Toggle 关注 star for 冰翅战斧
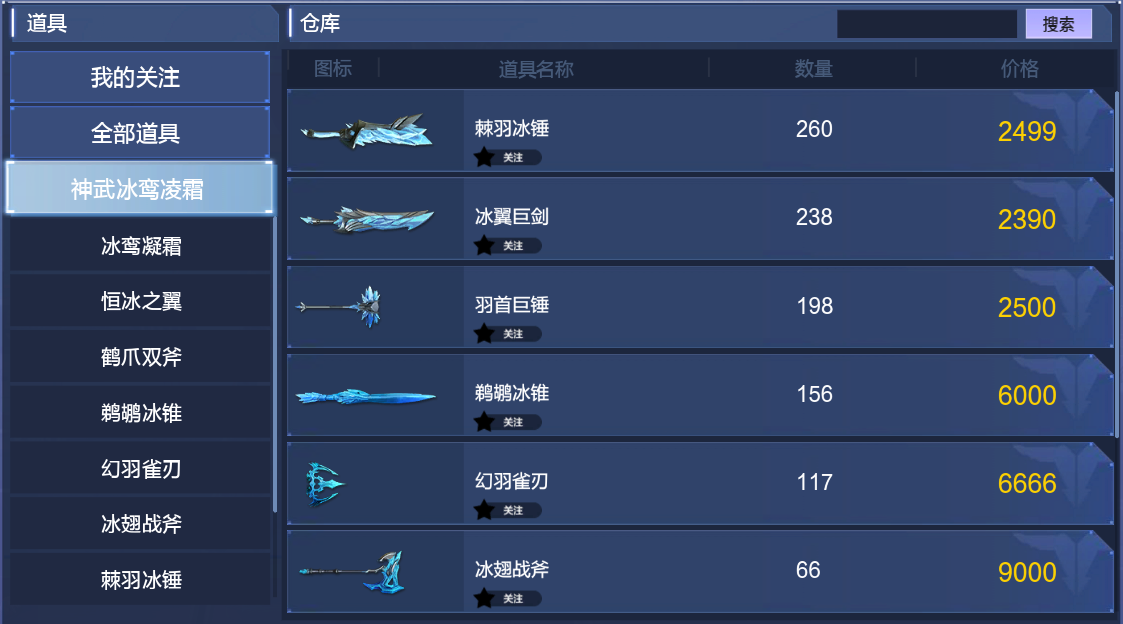Image resolution: width=1123 pixels, height=624 pixels. [508, 598]
